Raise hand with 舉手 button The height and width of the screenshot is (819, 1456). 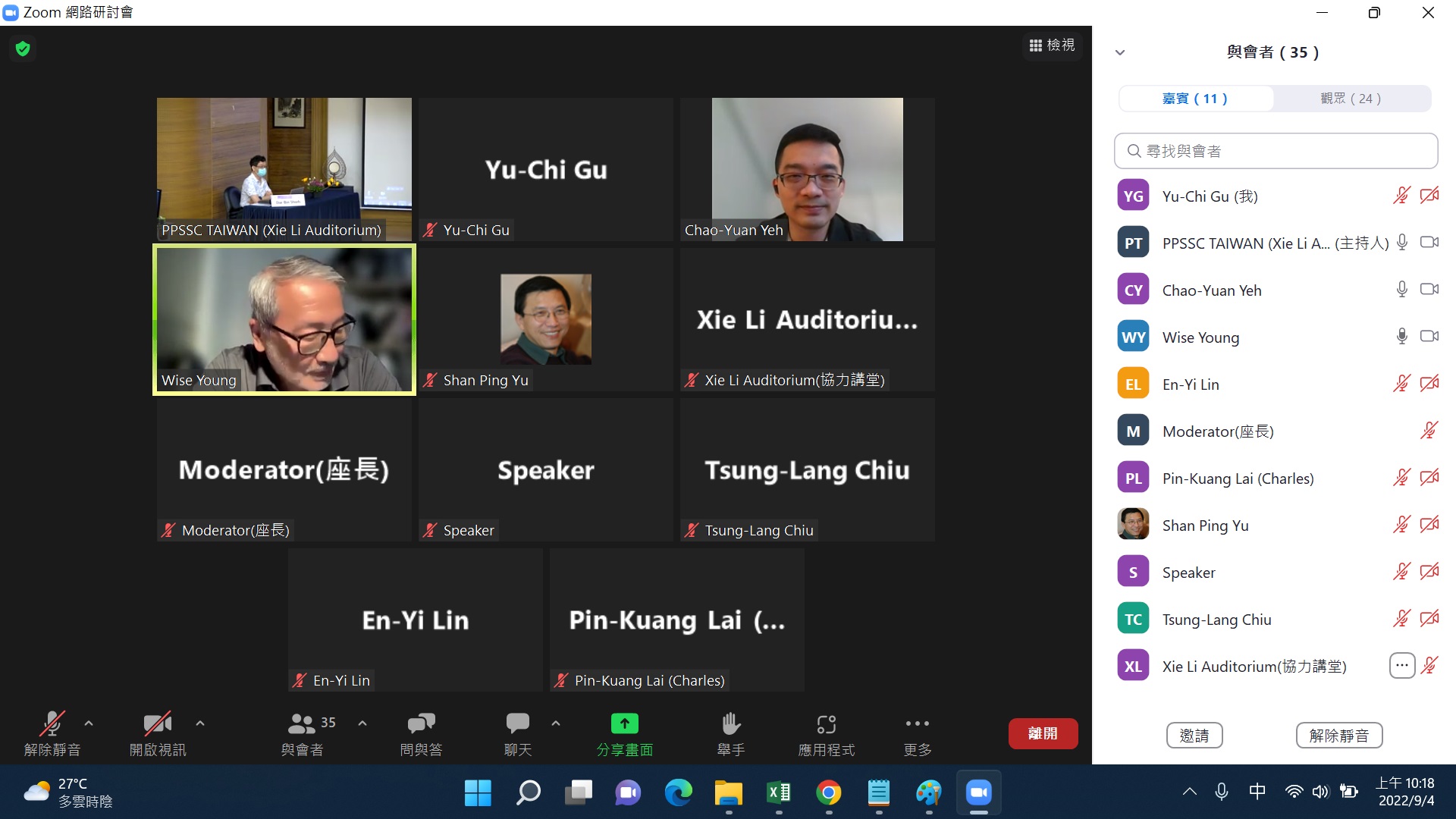coord(731,734)
